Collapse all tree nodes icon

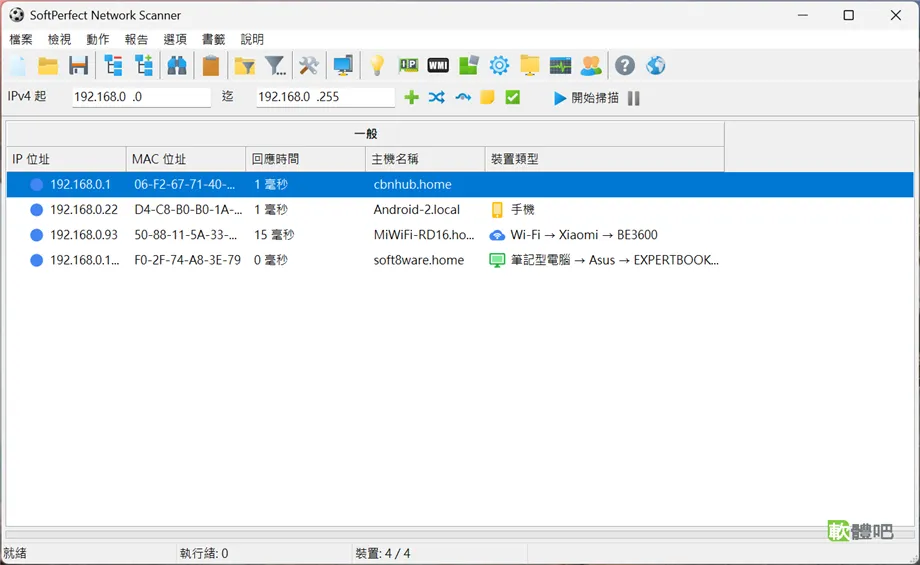pyautogui.click(x=113, y=66)
